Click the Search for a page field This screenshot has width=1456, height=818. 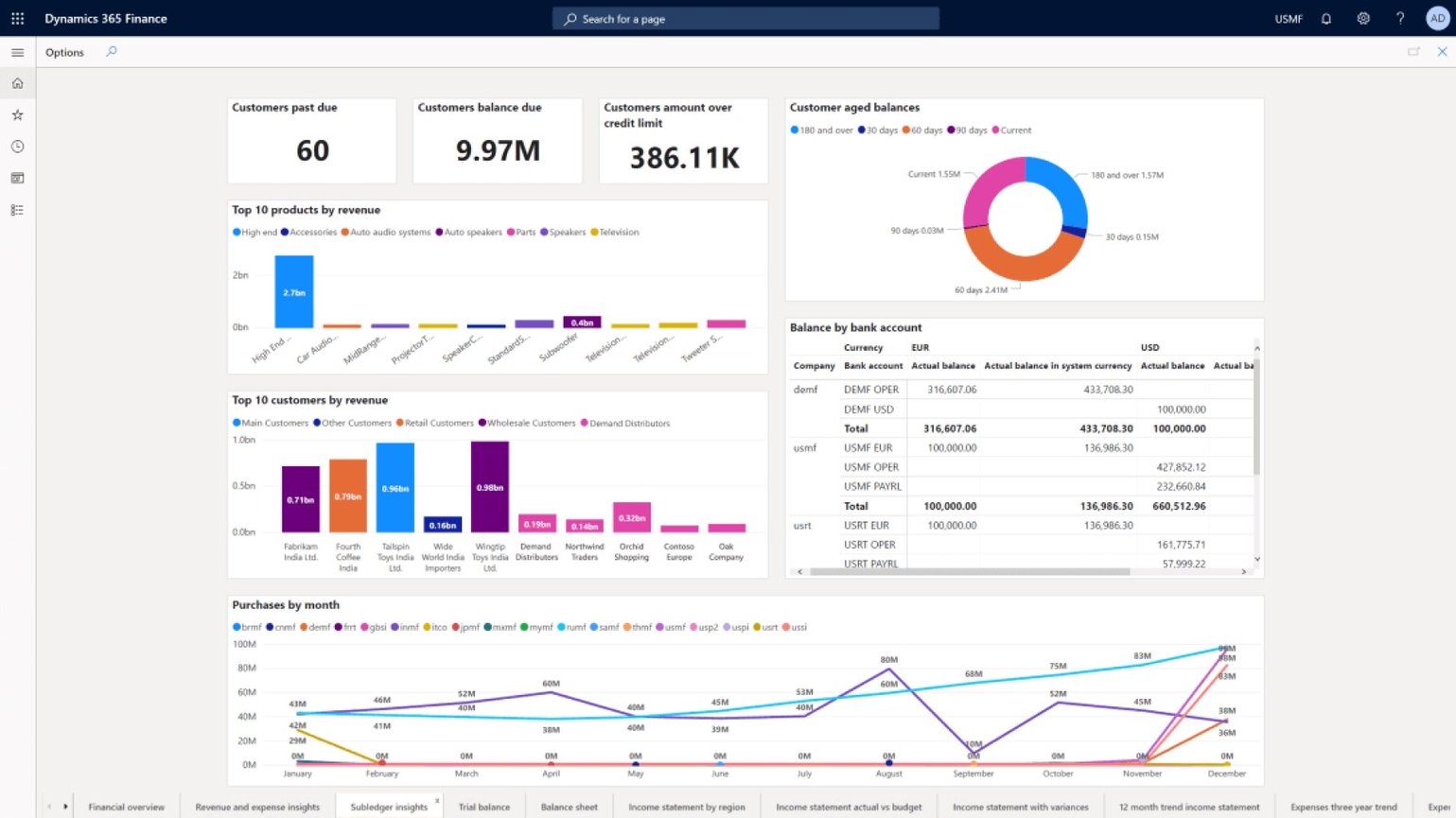[x=746, y=18]
